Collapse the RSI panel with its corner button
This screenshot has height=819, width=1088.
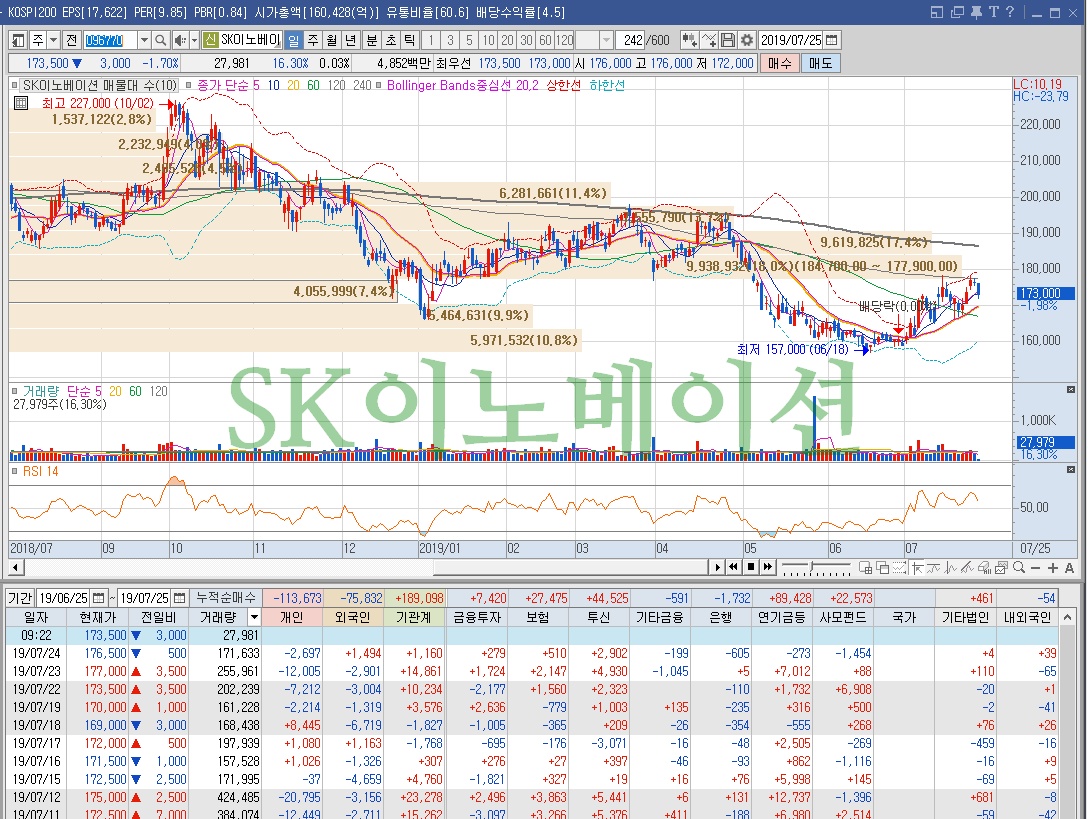(x=1071, y=470)
